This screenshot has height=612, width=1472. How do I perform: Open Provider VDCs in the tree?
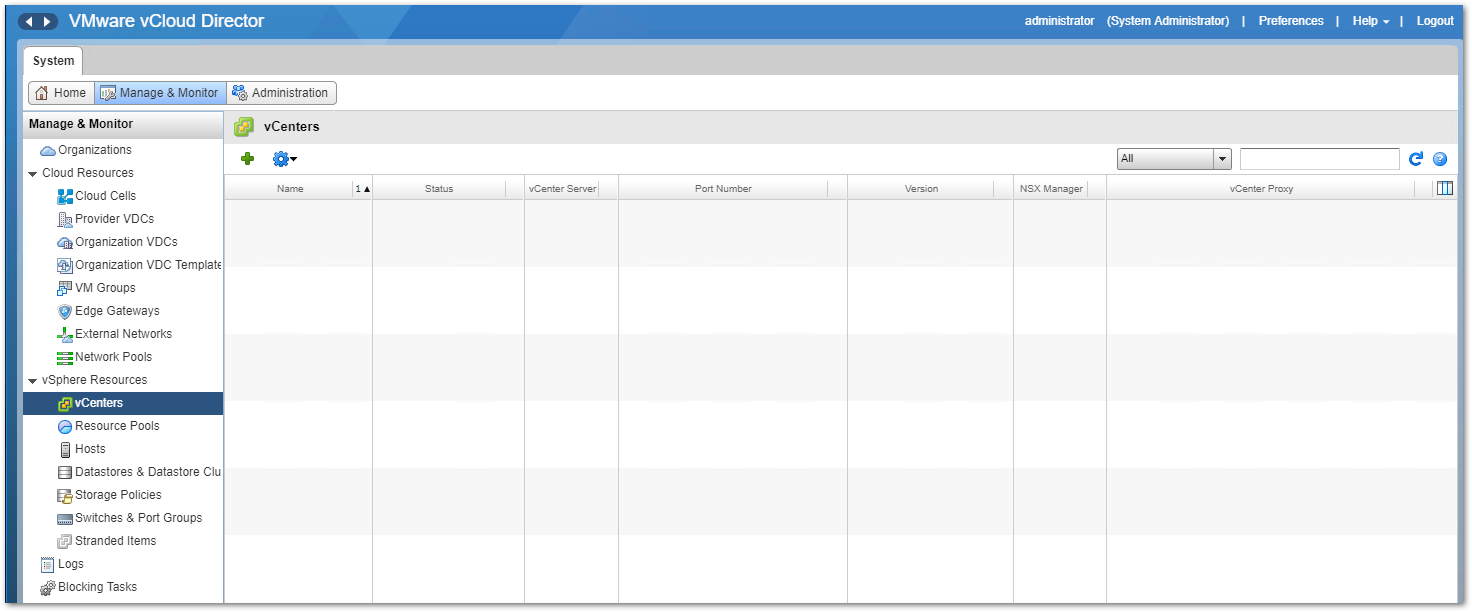(114, 219)
